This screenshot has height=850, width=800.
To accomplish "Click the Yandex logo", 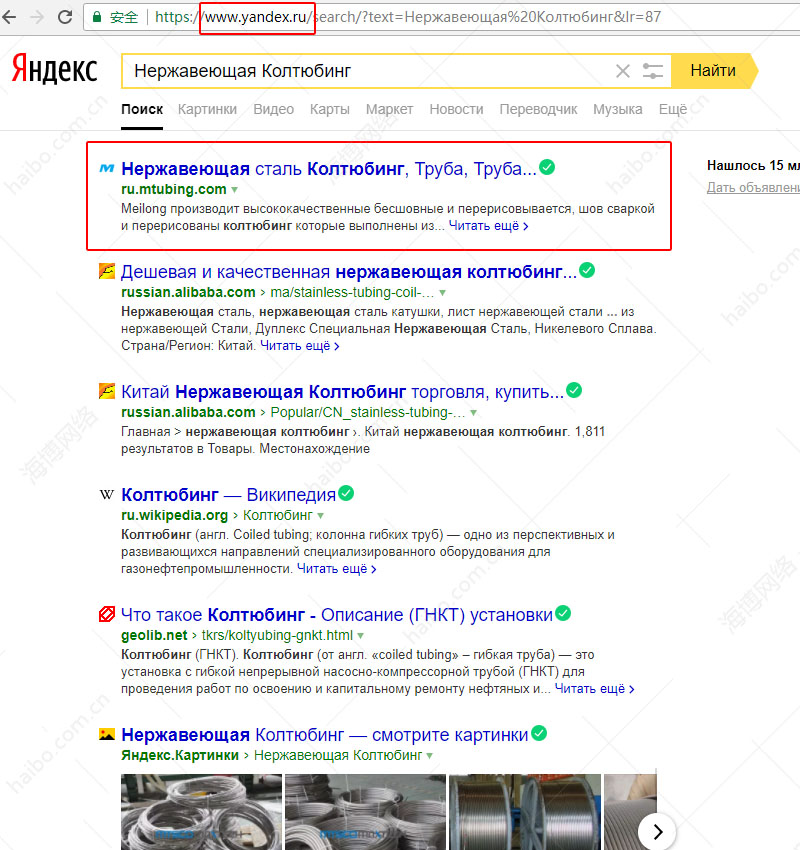I will [54, 70].
